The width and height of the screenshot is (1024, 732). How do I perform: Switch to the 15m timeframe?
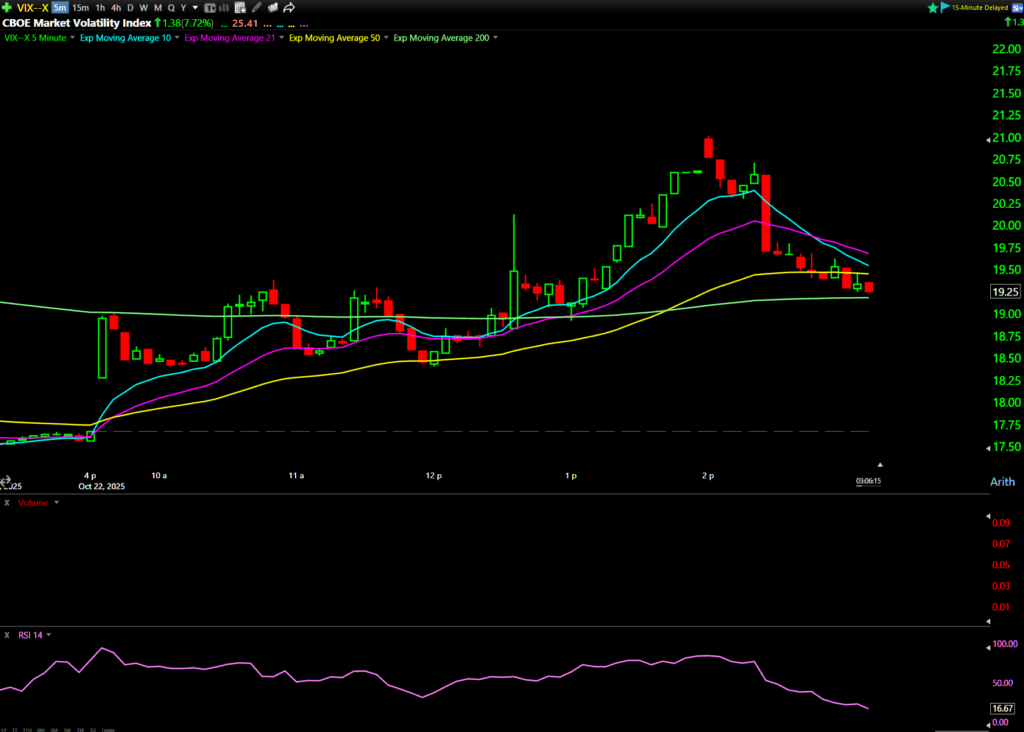[80, 8]
